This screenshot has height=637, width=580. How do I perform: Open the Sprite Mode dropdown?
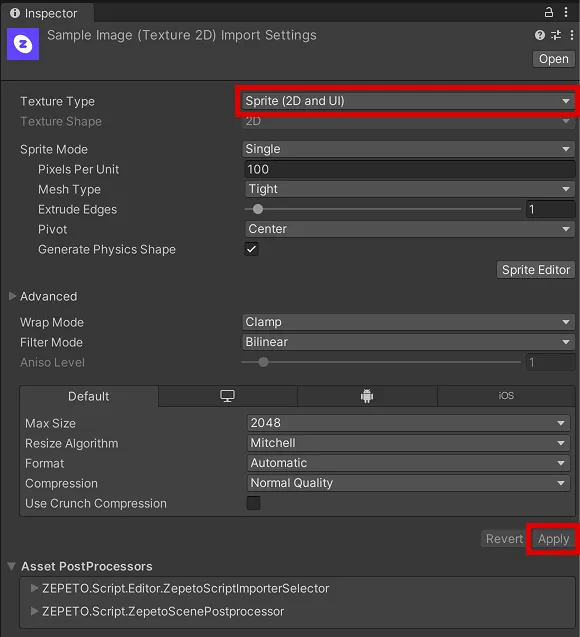click(408, 149)
